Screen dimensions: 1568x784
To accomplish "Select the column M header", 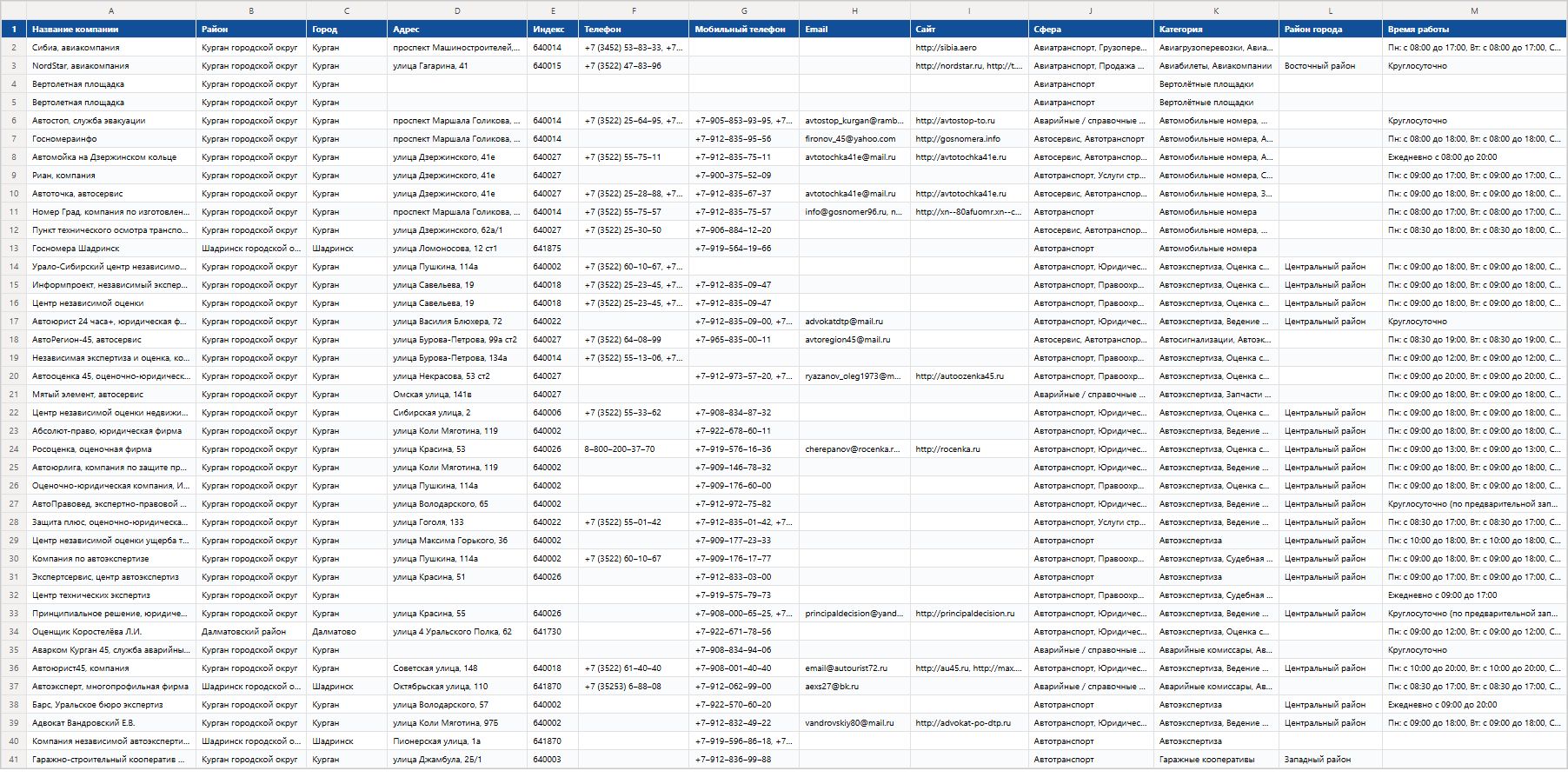I will click(1474, 10).
